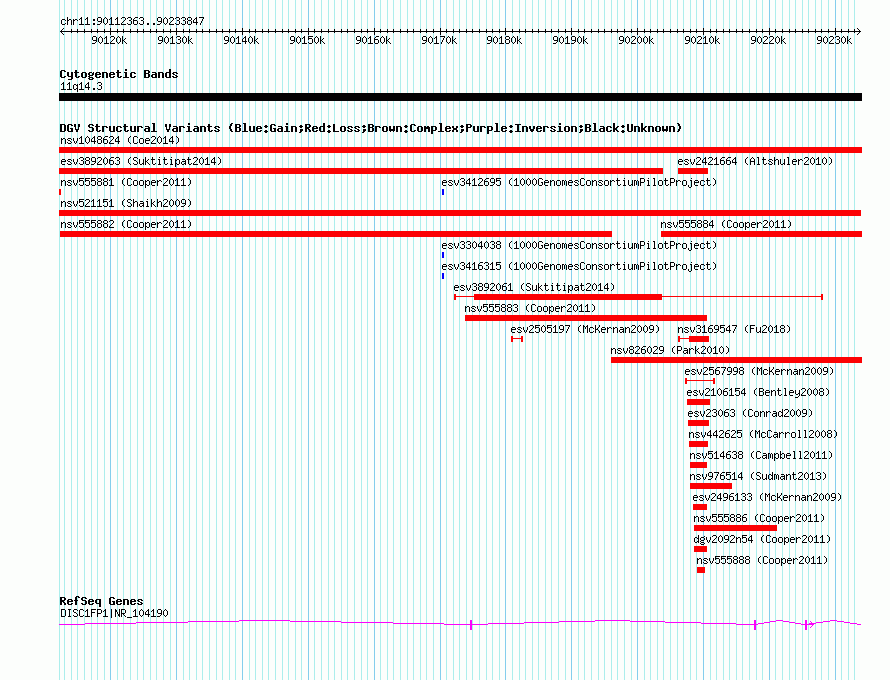Click the 11q14.3 cytogenetic band bar

tap(460, 97)
